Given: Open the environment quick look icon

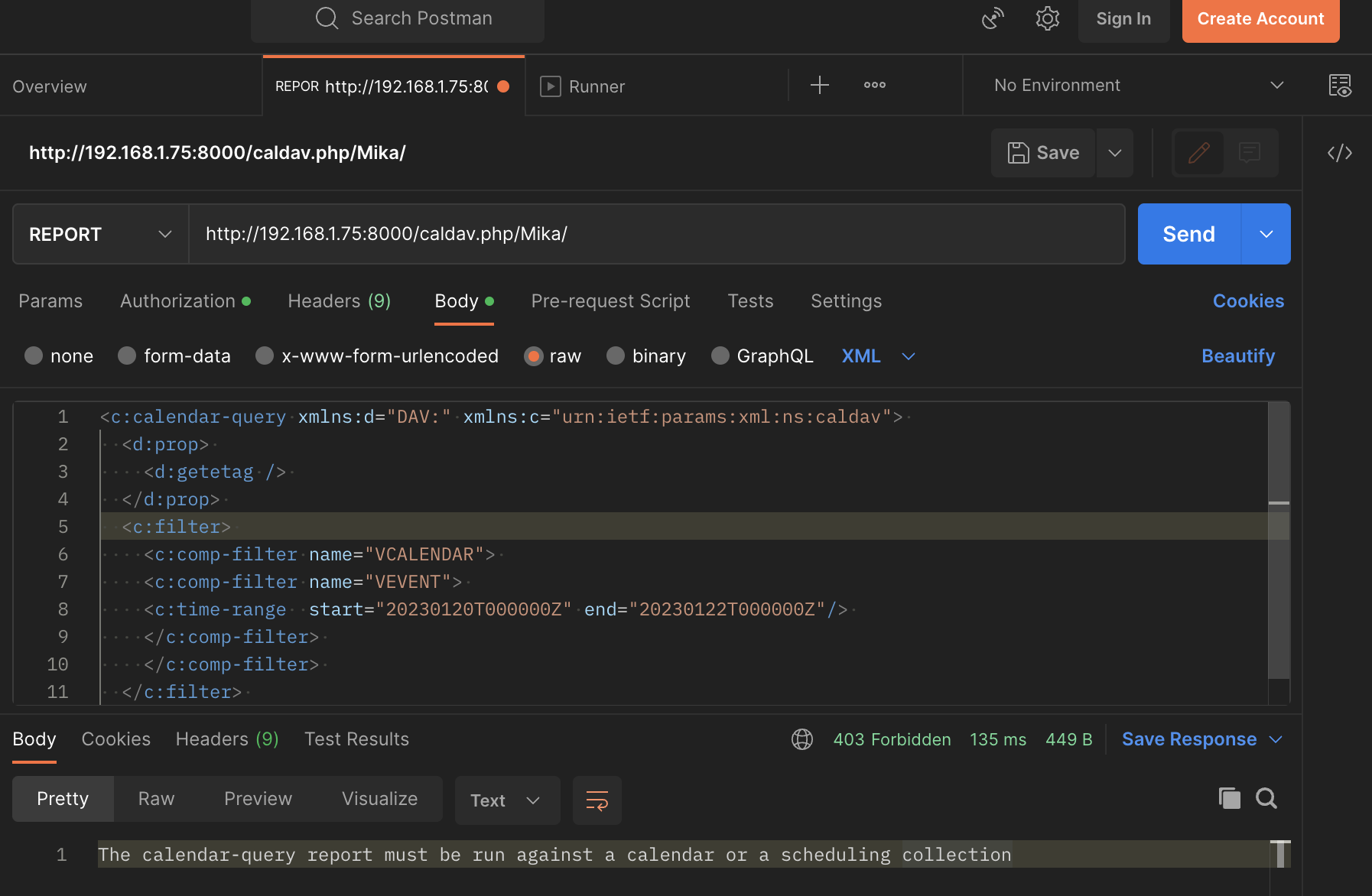Looking at the screenshot, I should [x=1340, y=85].
